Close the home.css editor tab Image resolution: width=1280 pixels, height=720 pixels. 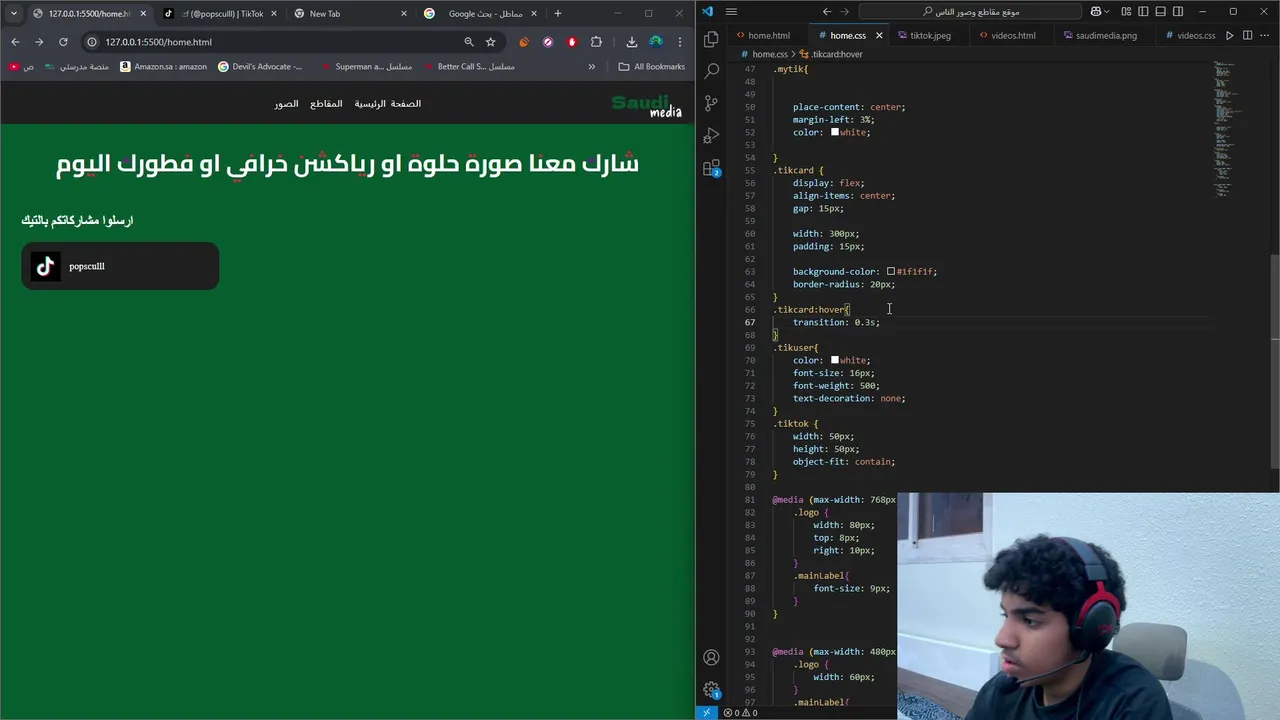(x=879, y=35)
